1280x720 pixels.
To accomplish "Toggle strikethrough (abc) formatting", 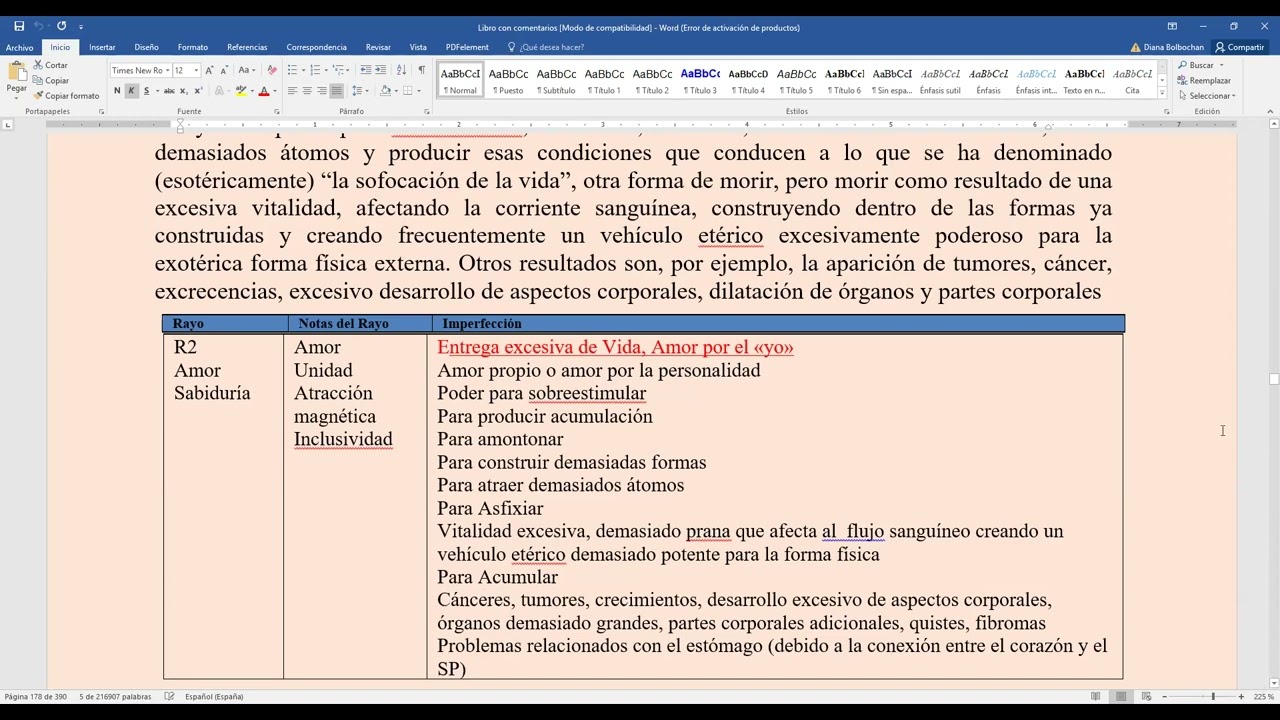I will coord(169,91).
